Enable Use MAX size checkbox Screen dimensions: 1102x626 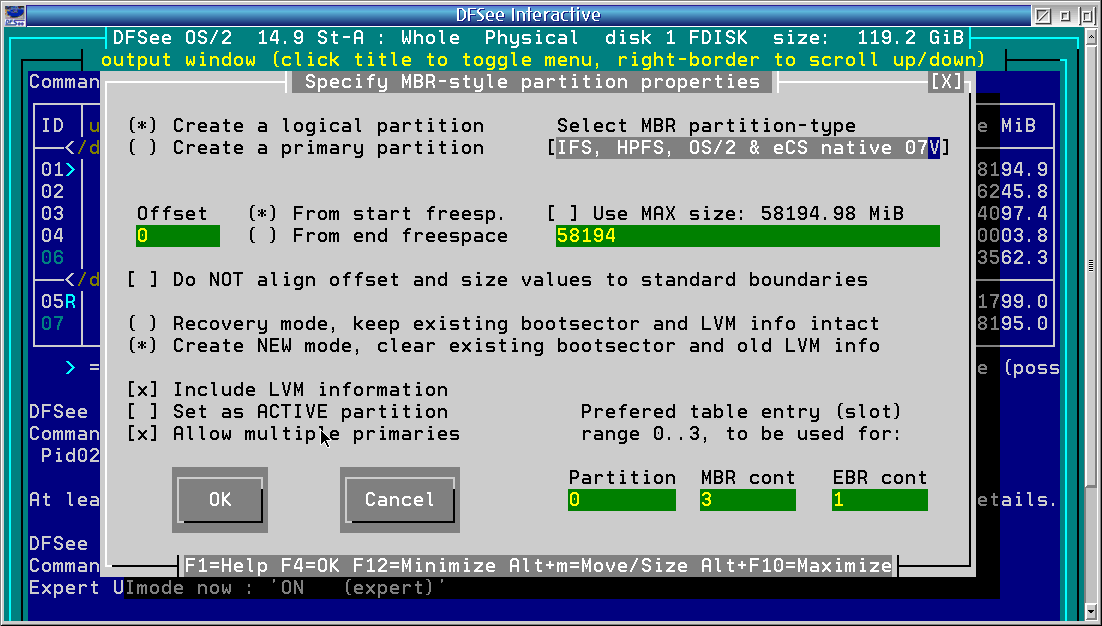[725, 214]
